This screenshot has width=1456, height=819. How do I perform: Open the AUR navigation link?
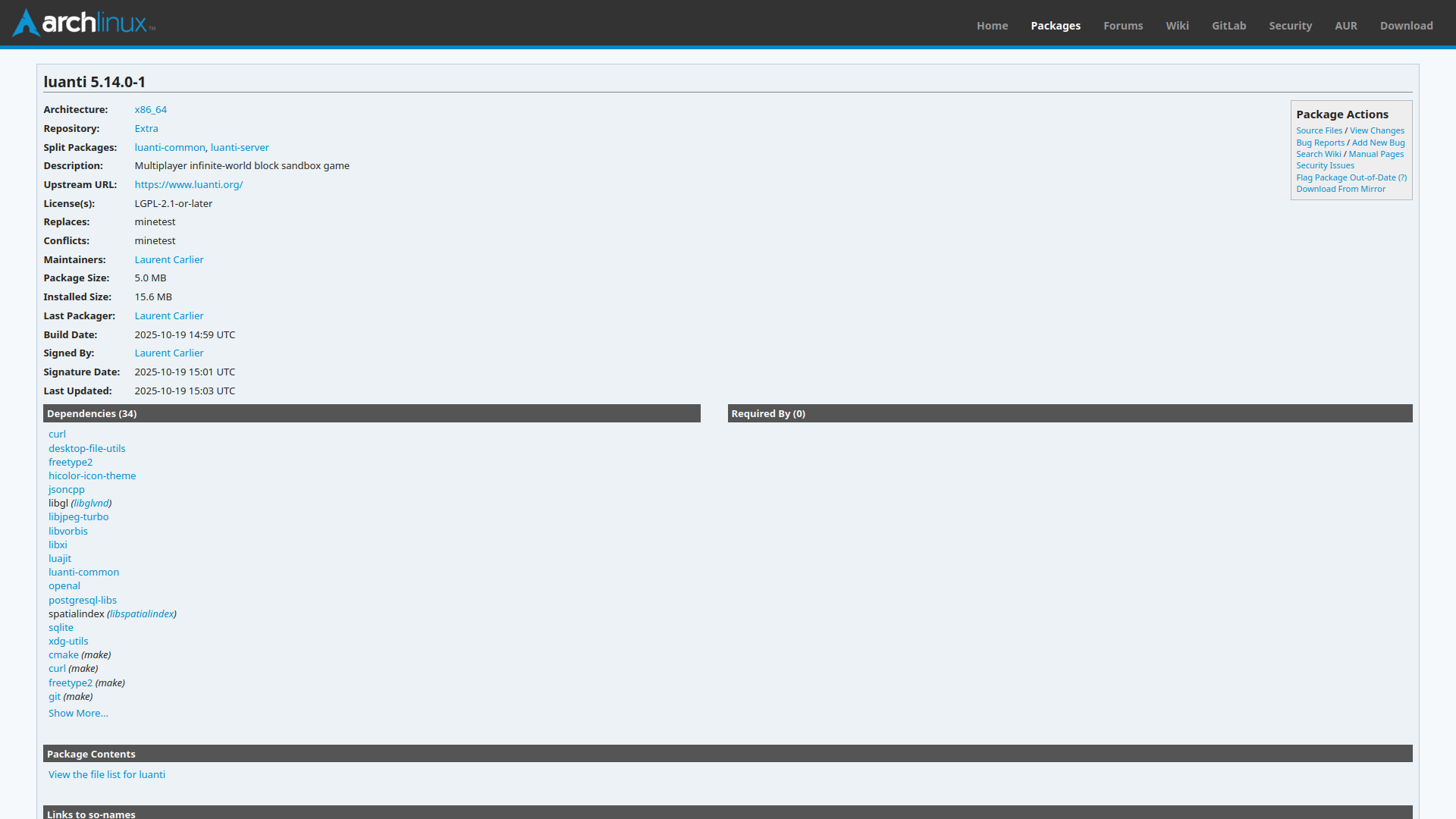click(1345, 26)
